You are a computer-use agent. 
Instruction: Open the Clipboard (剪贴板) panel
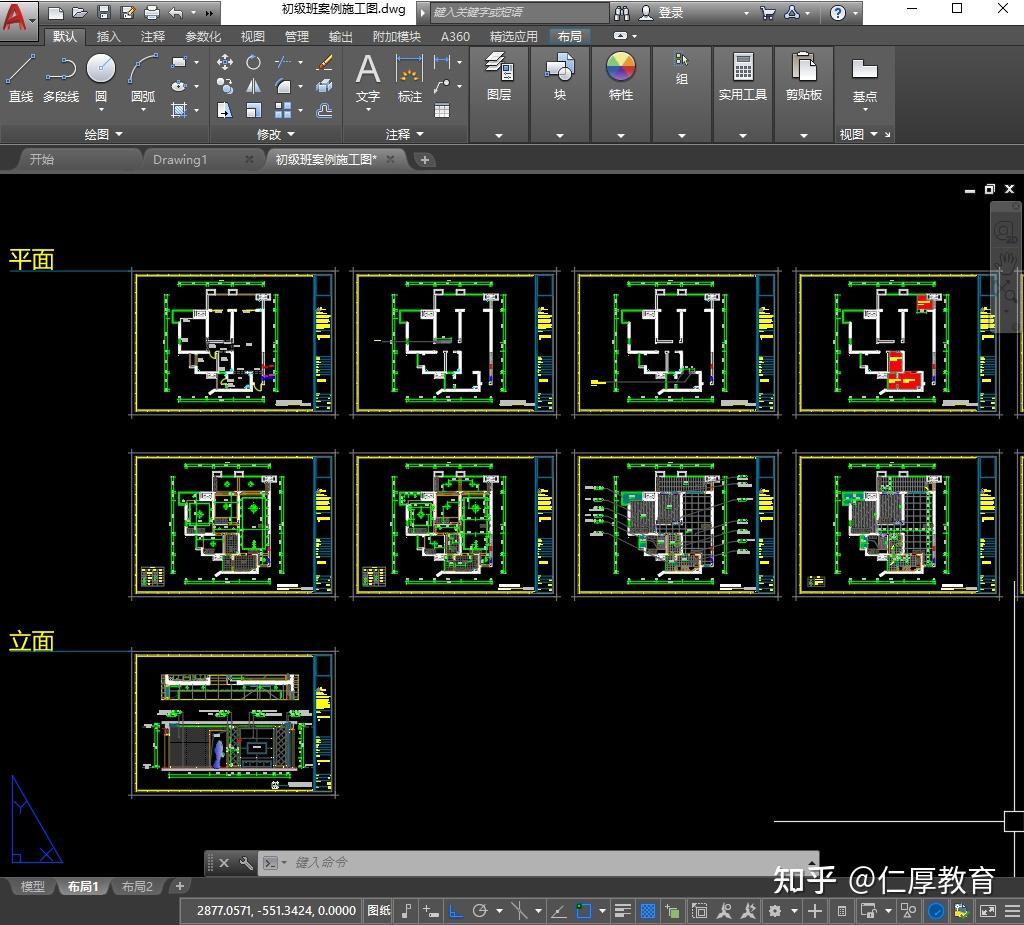point(804,76)
